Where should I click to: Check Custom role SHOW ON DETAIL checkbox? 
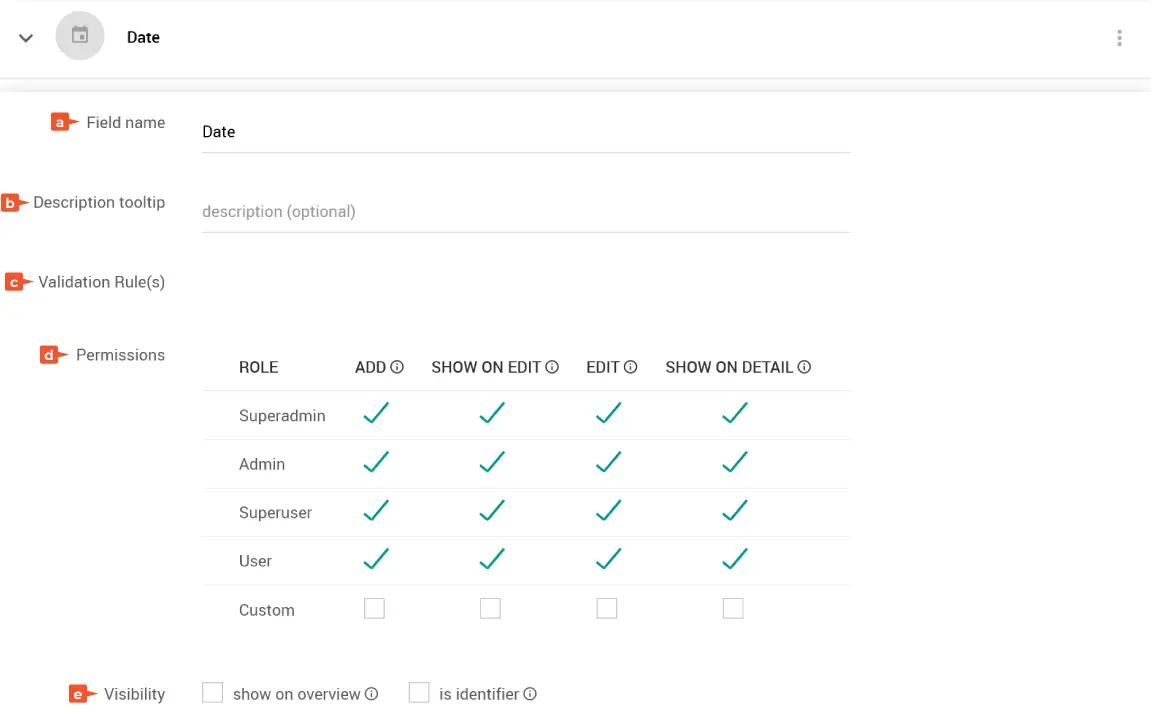733,608
